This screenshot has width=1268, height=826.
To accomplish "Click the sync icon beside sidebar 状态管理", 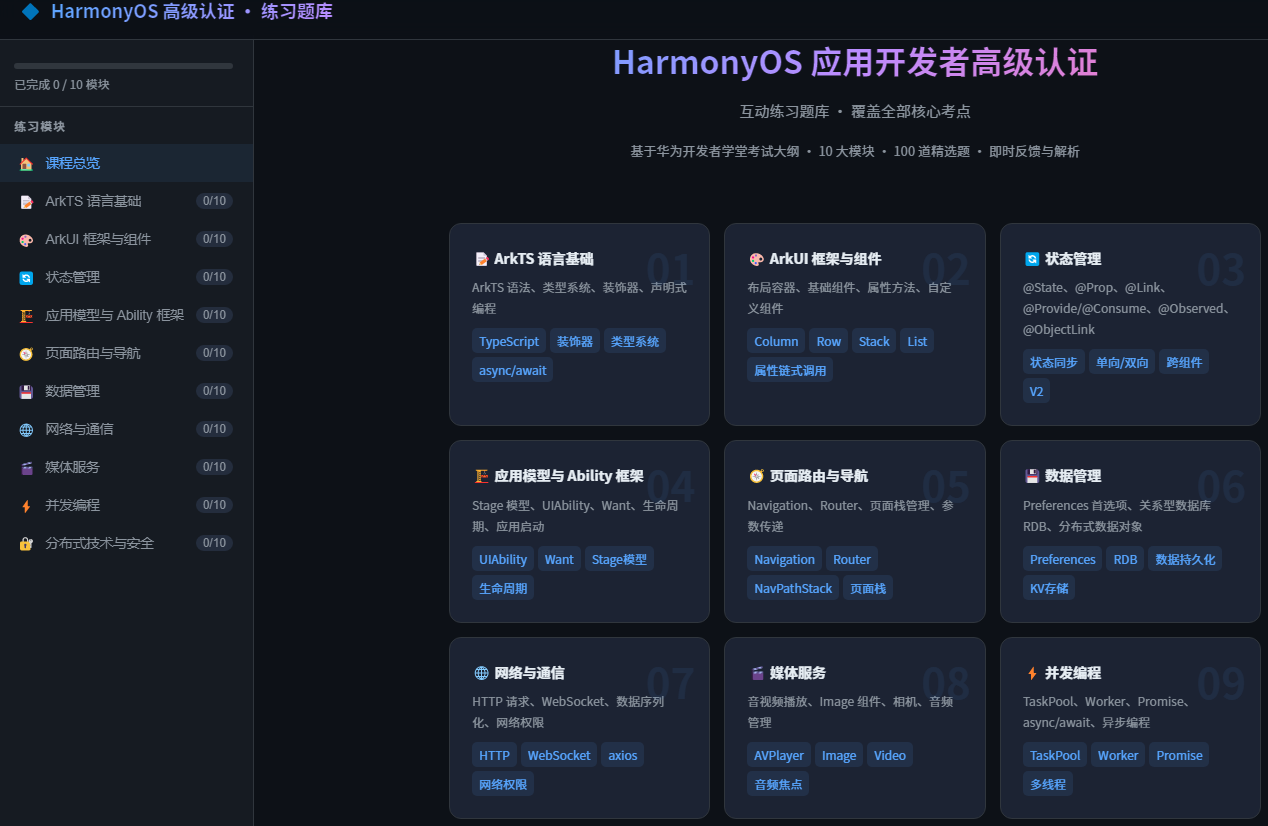I will click(26, 277).
